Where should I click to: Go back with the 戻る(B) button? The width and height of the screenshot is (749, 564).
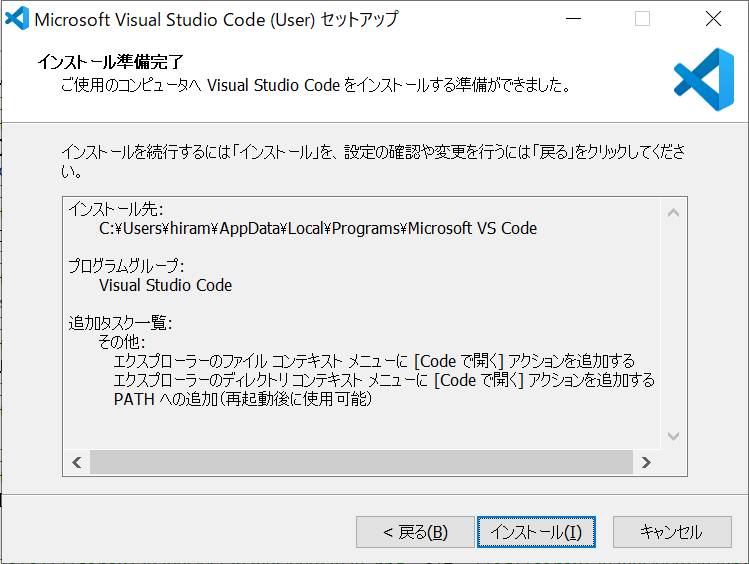coord(415,532)
